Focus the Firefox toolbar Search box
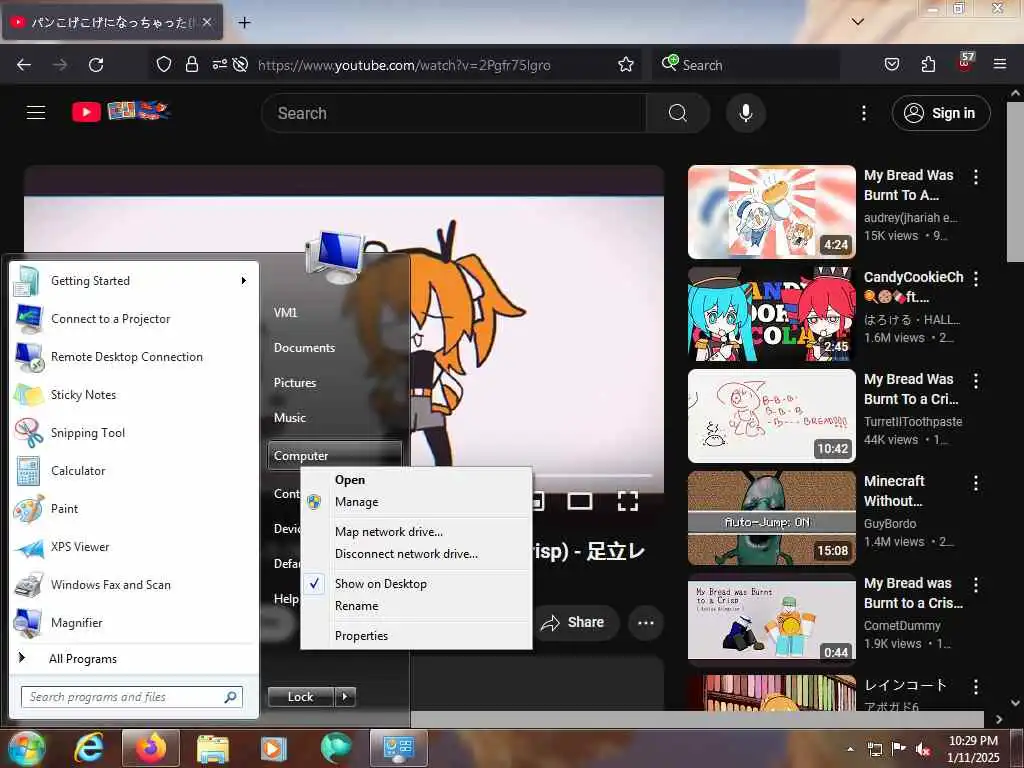The width and height of the screenshot is (1024, 768). 746,65
